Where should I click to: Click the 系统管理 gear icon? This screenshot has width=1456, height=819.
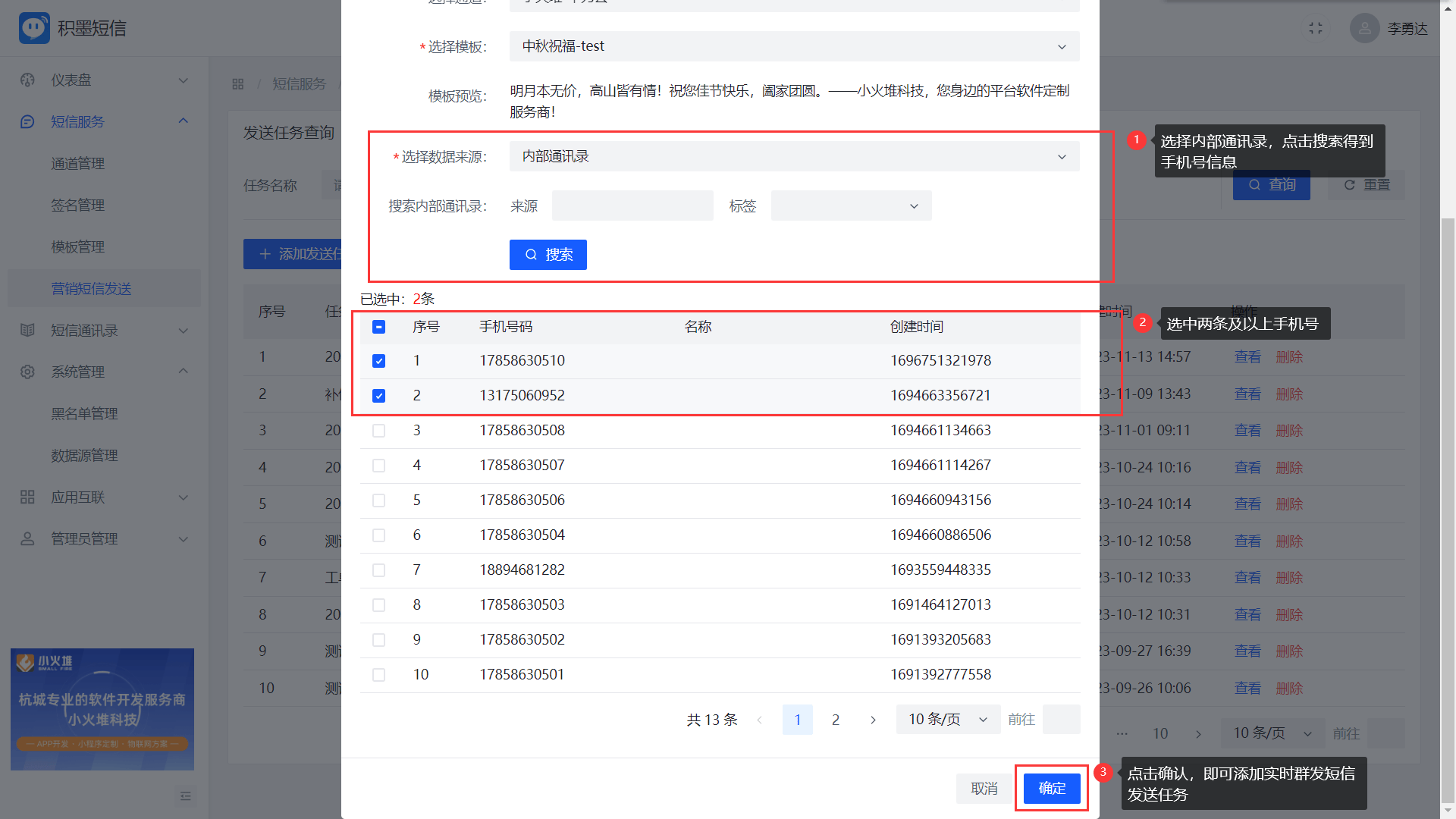27,372
